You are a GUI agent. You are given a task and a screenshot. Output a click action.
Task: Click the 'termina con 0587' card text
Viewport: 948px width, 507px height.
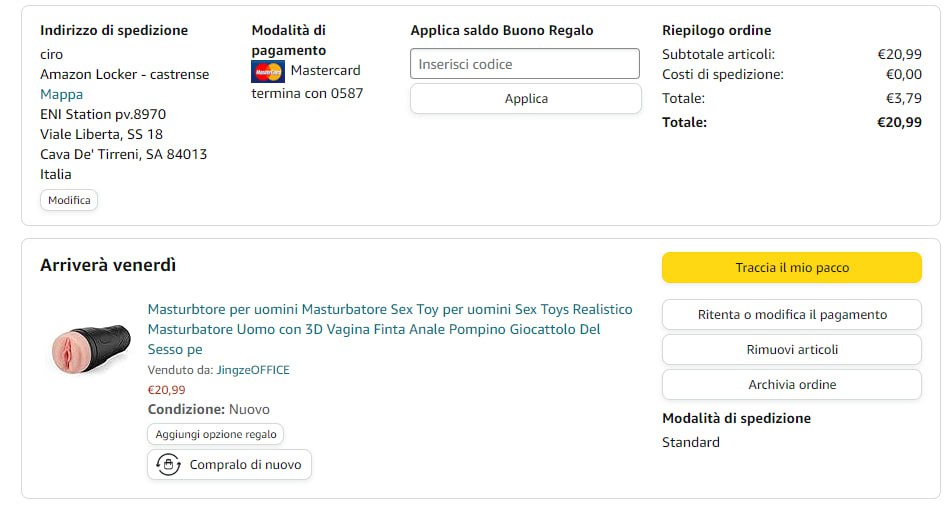(x=307, y=93)
